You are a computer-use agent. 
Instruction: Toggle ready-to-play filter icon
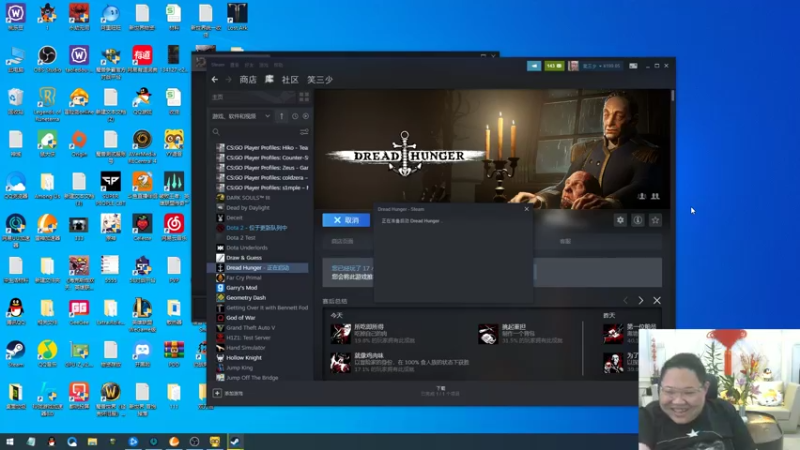306,116
